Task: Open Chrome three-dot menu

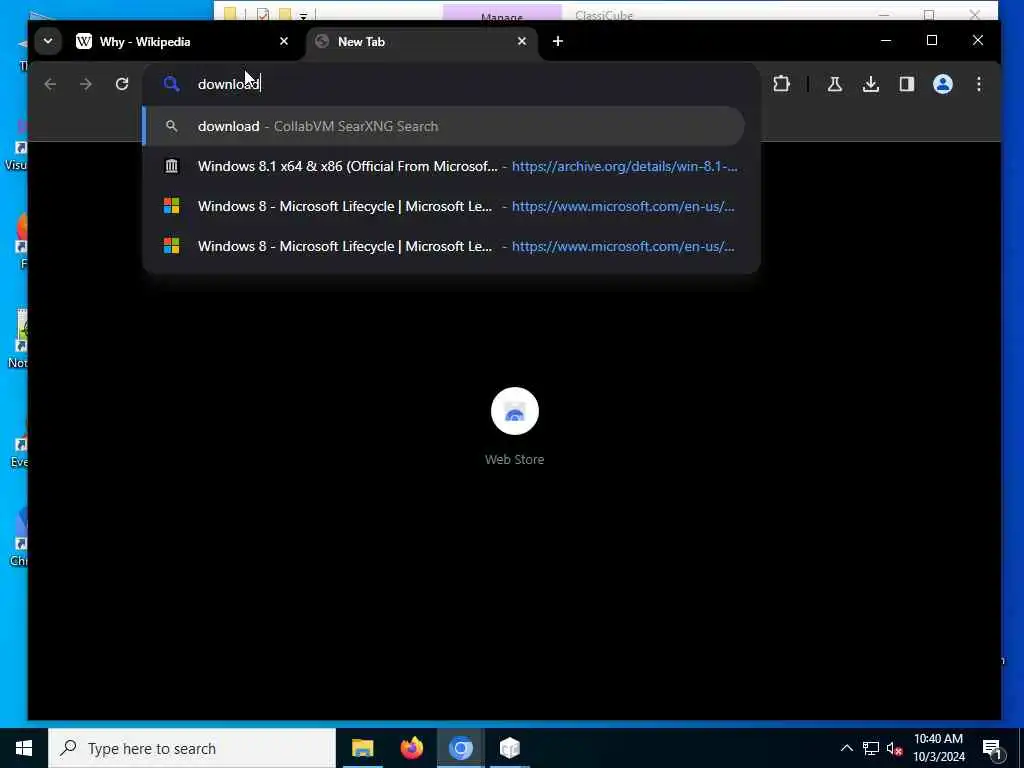Action: pos(978,84)
